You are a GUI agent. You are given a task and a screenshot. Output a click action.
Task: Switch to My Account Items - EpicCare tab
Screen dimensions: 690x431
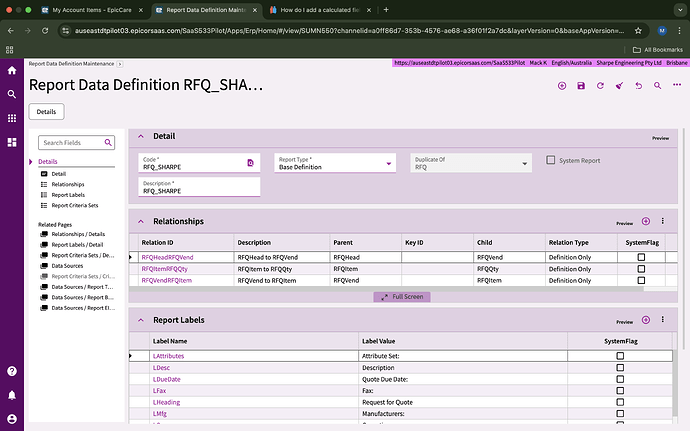coord(92,10)
